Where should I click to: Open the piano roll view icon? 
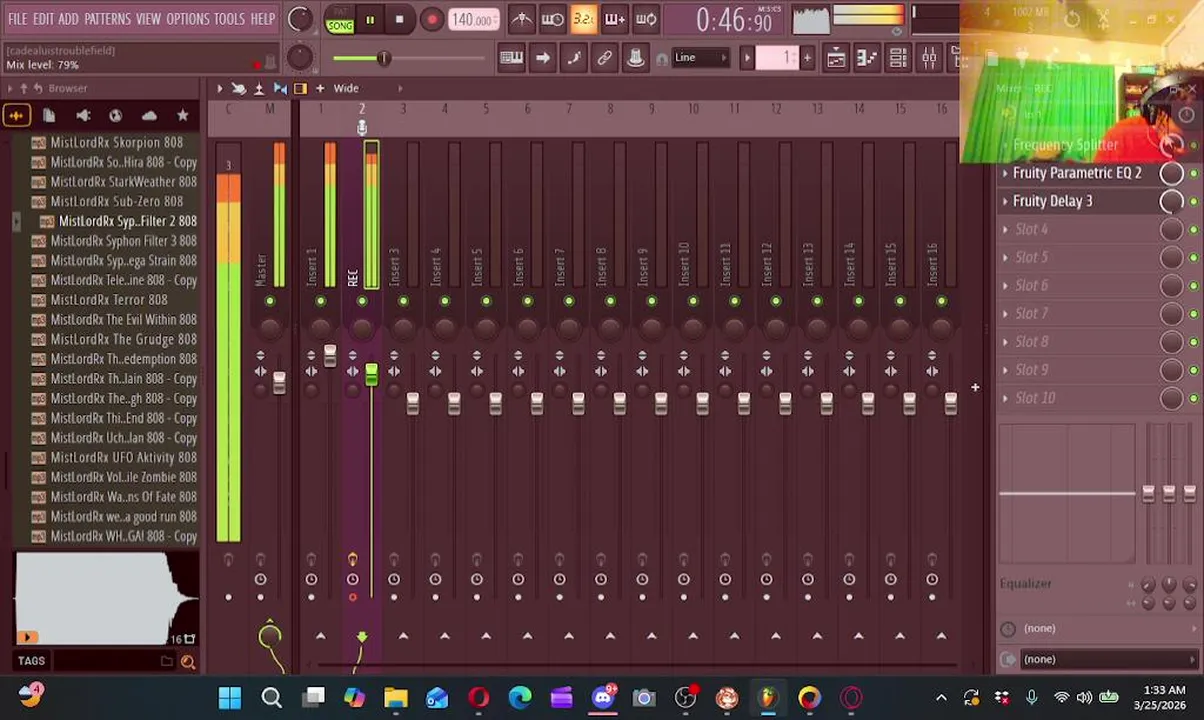tap(866, 58)
